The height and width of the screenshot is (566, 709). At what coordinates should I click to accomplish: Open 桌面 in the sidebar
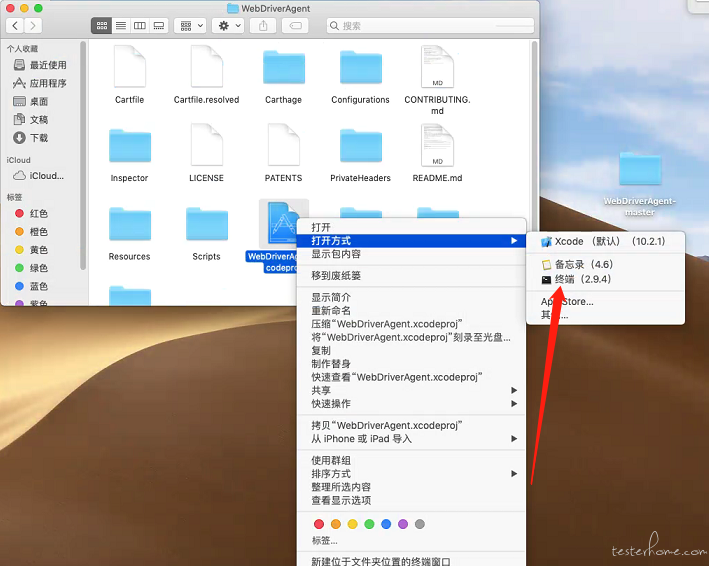tap(31, 101)
